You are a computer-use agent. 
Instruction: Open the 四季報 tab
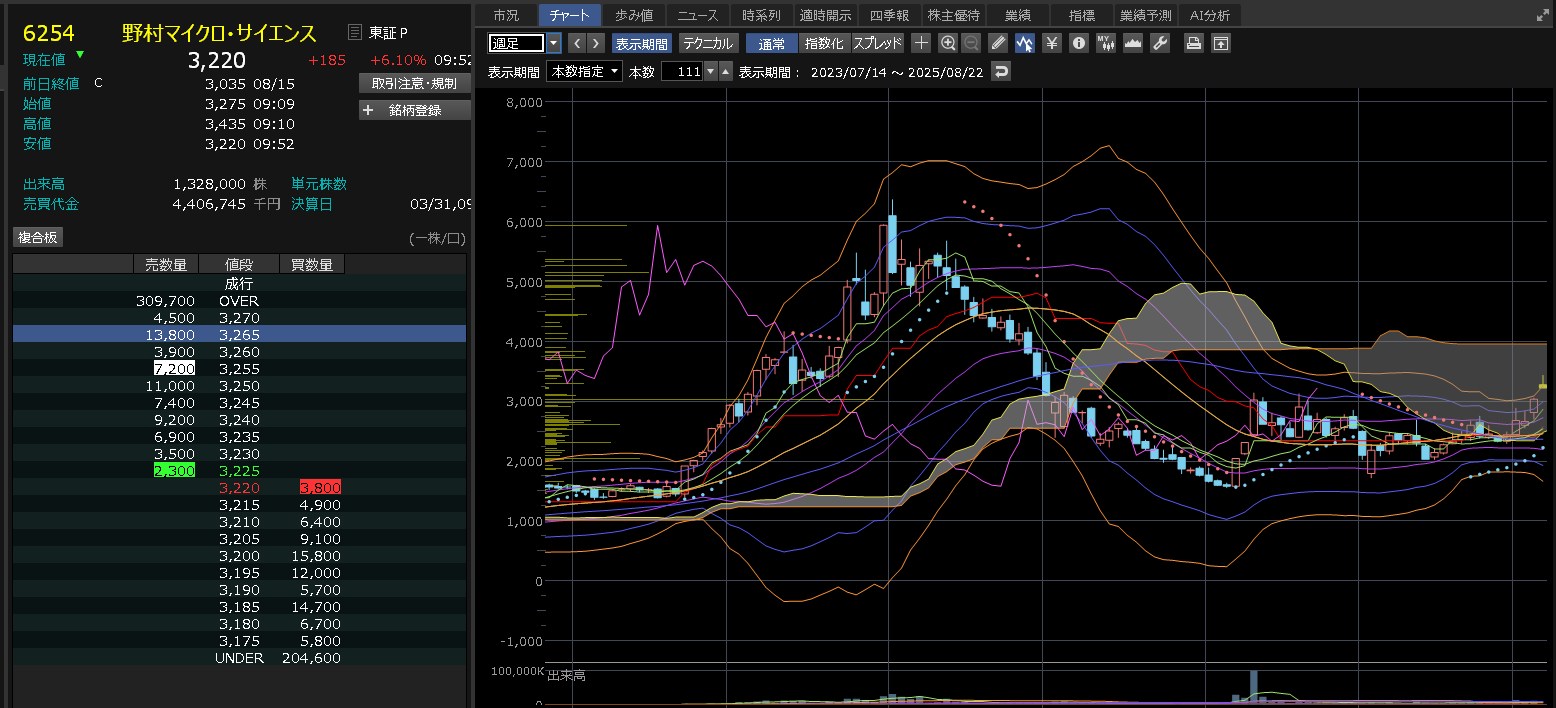coord(890,15)
